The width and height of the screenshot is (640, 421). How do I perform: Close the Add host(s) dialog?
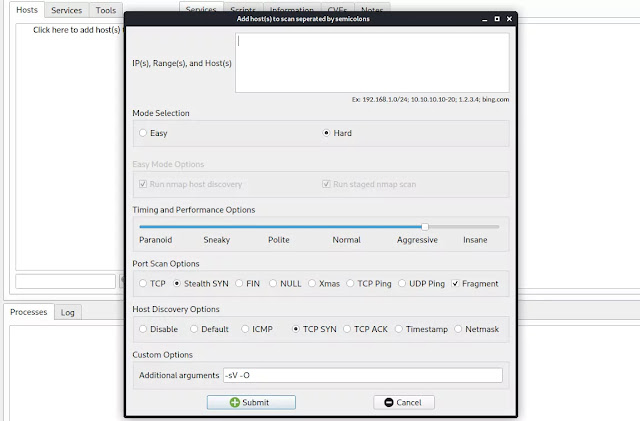tap(509, 19)
